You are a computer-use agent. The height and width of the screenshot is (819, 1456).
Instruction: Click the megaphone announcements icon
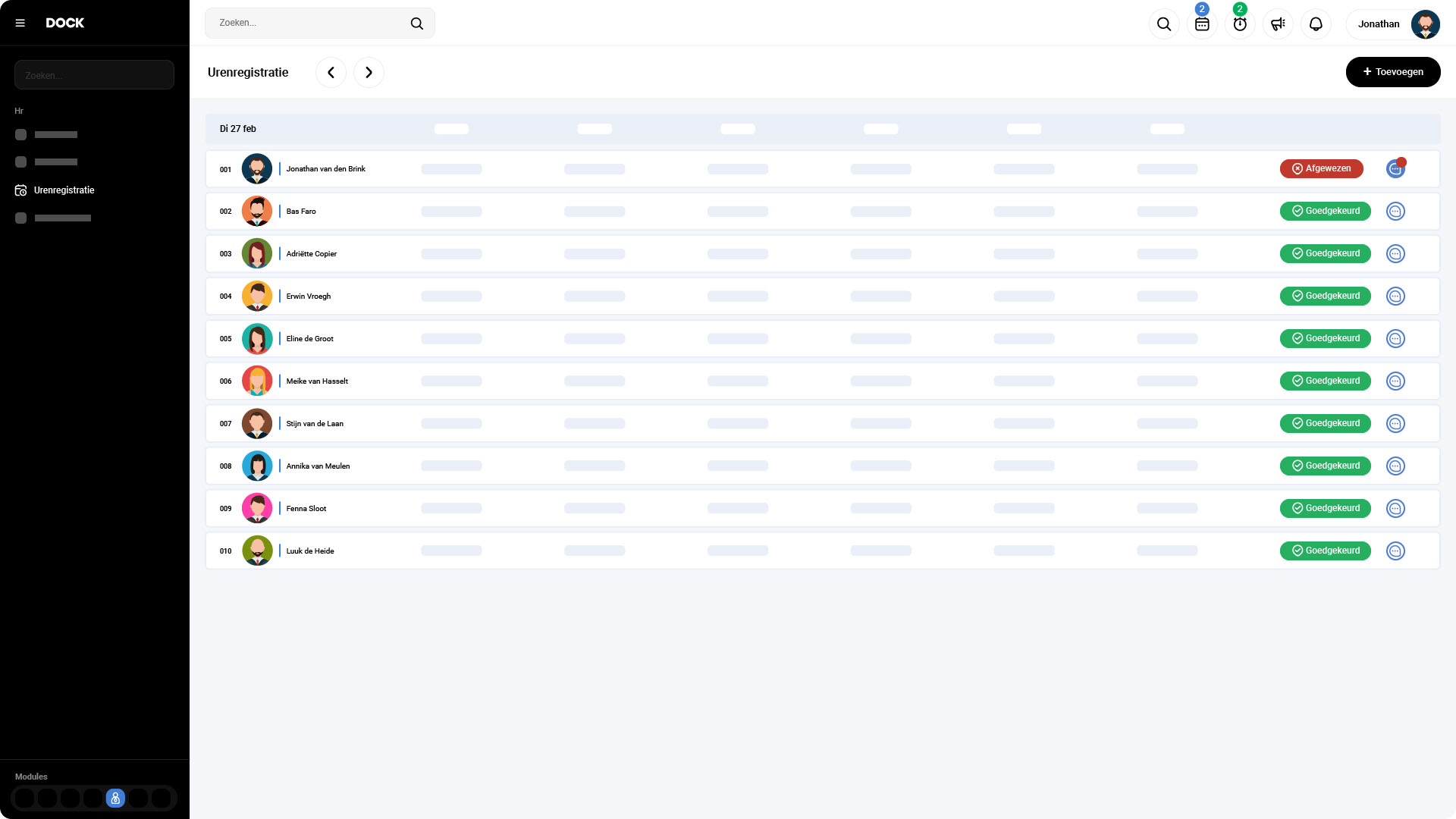1278,24
